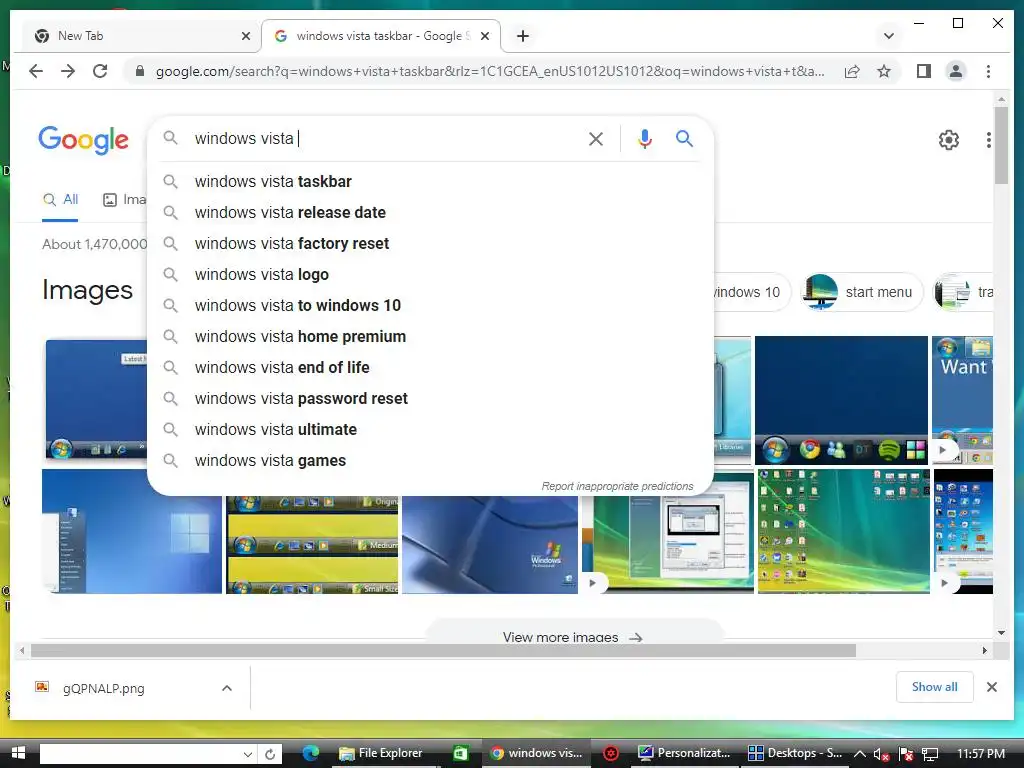
Task: Open Google apps dots menu
Action: click(x=989, y=140)
